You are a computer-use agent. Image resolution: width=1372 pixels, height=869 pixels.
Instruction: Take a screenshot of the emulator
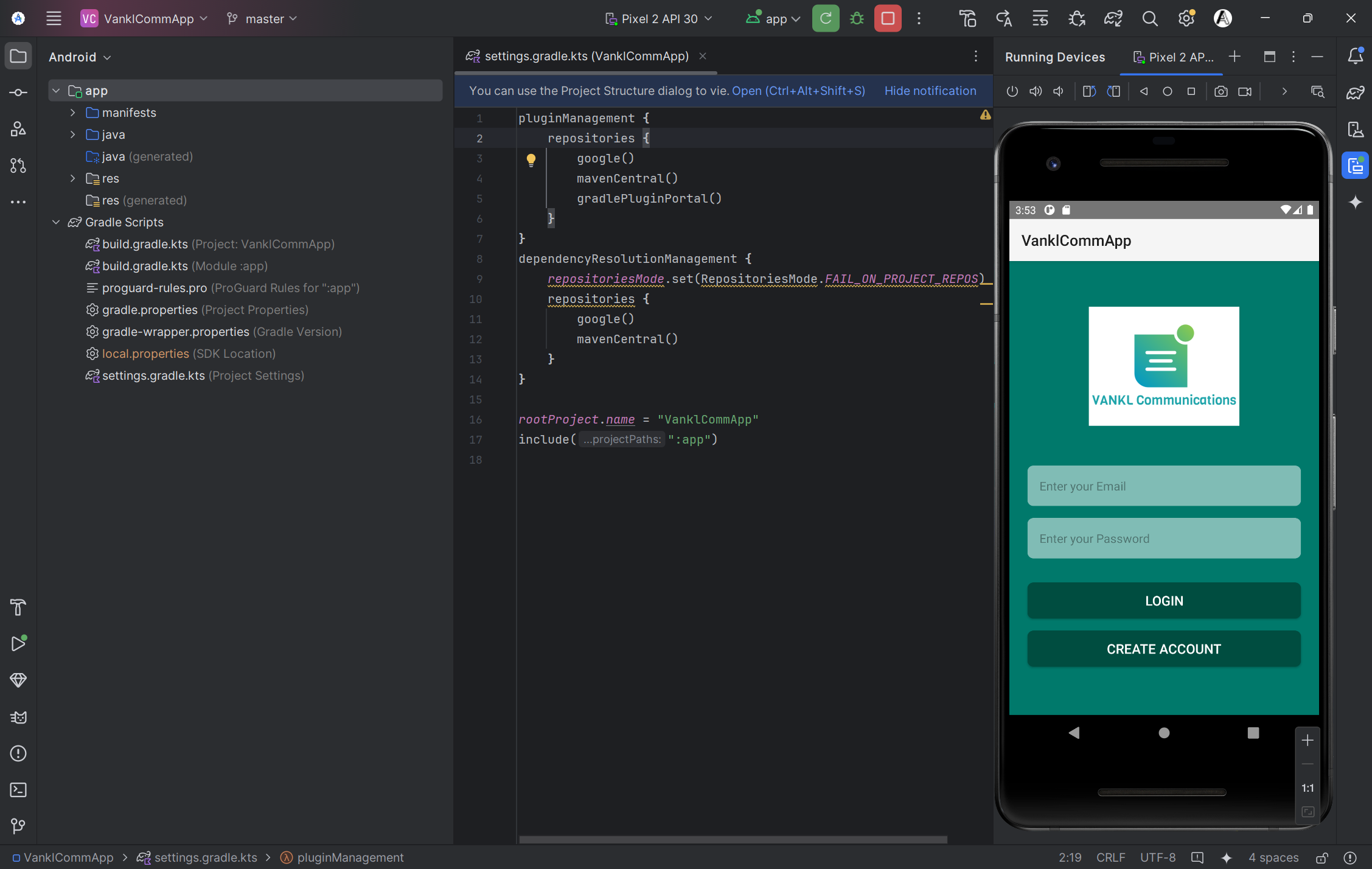[x=1221, y=91]
